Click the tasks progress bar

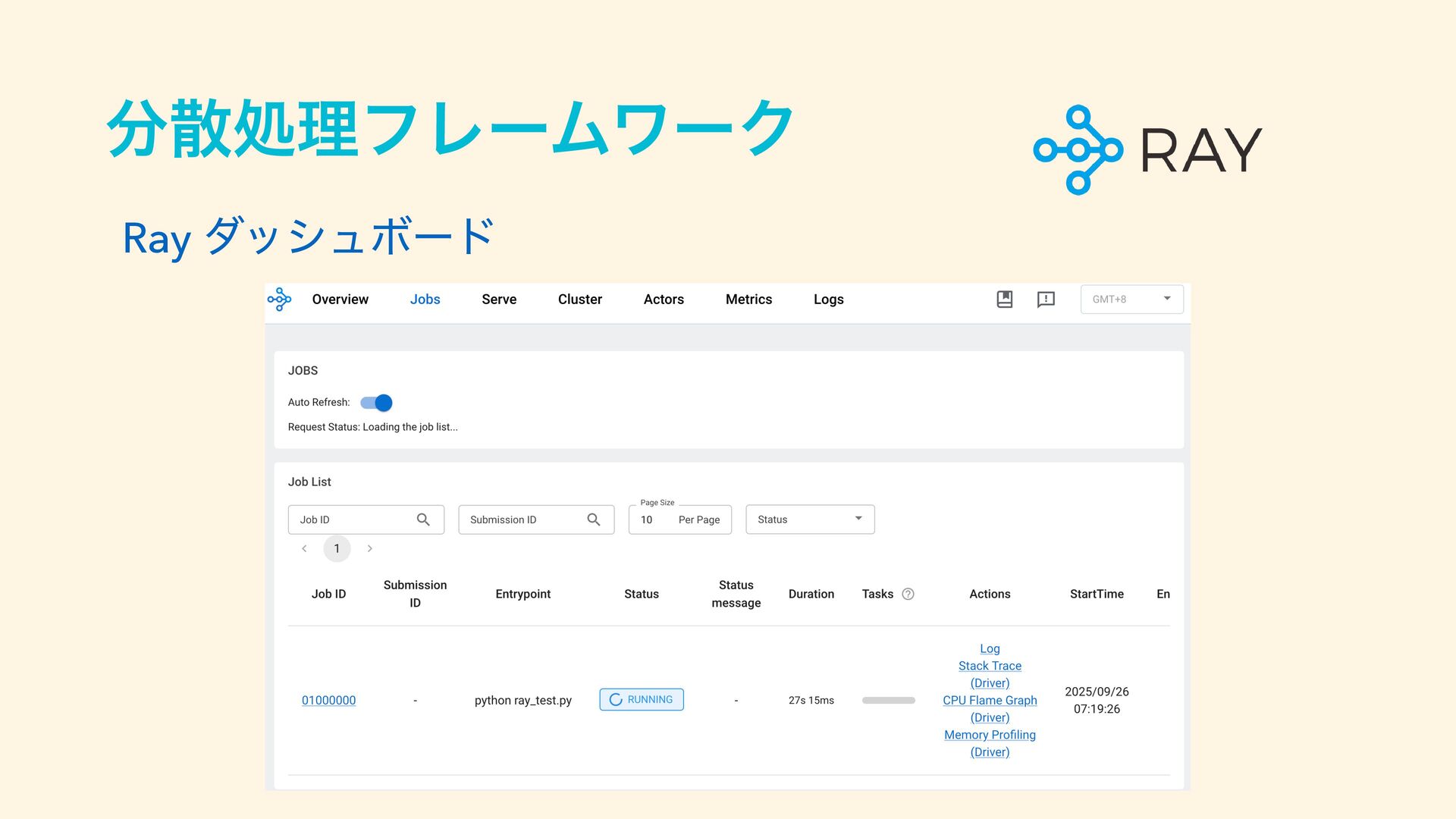[x=888, y=700]
